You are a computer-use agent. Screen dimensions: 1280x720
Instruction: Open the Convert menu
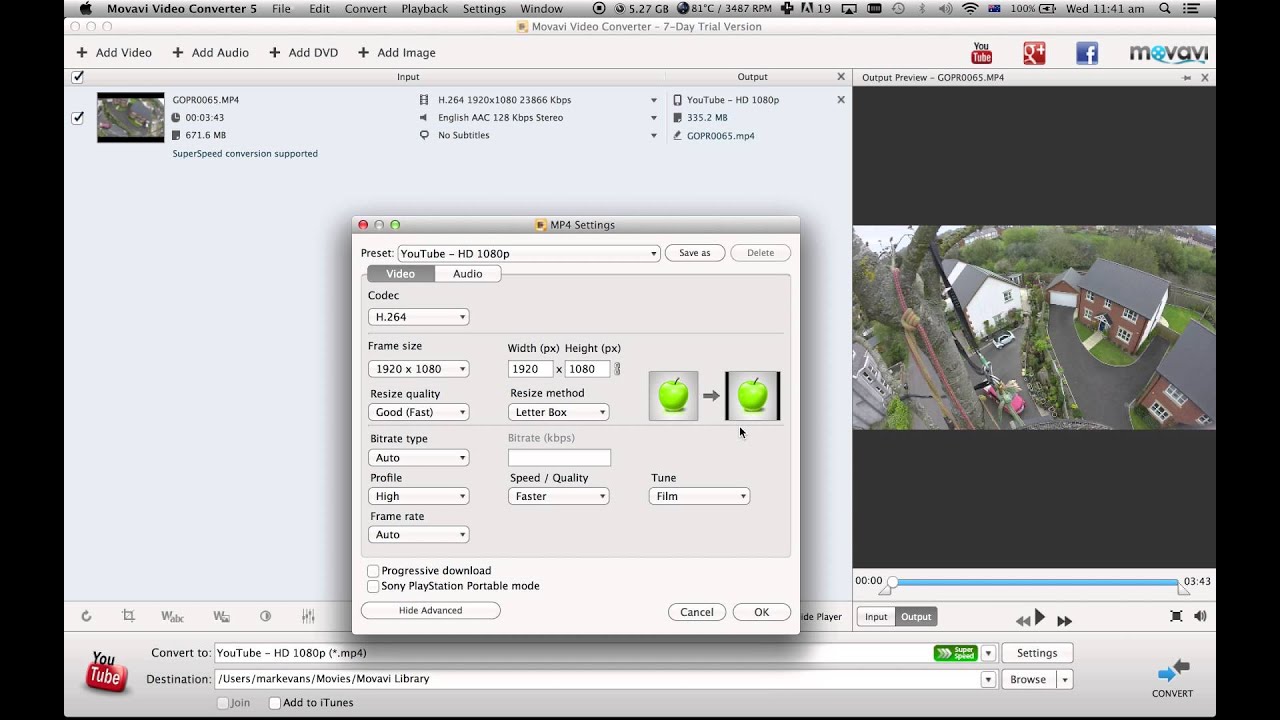pos(365,9)
